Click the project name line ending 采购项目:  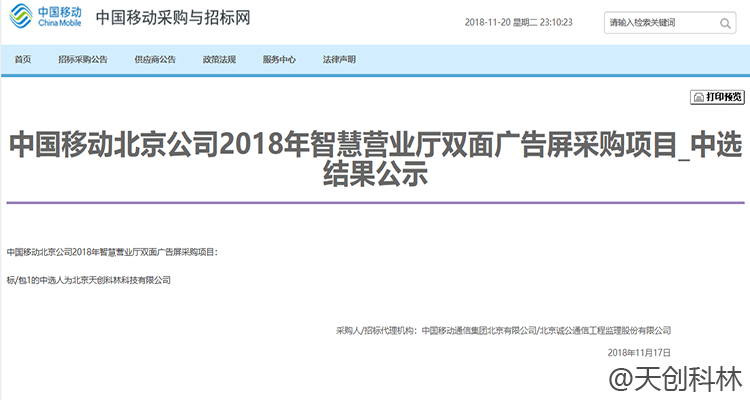pos(112,252)
